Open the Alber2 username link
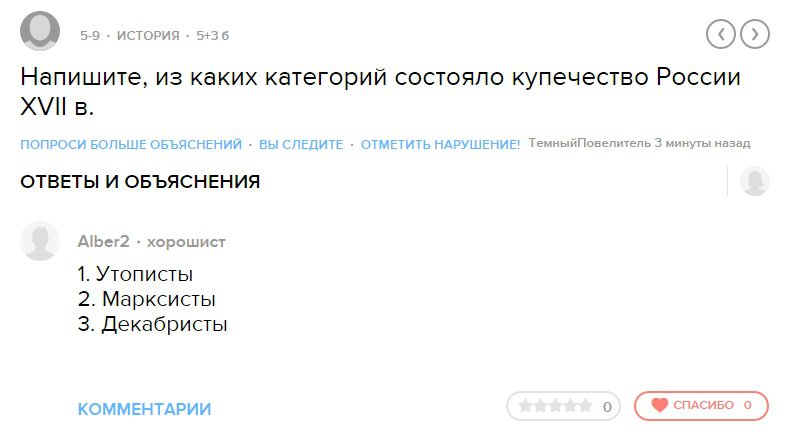This screenshot has height=433, width=798. pyautogui.click(x=103, y=242)
